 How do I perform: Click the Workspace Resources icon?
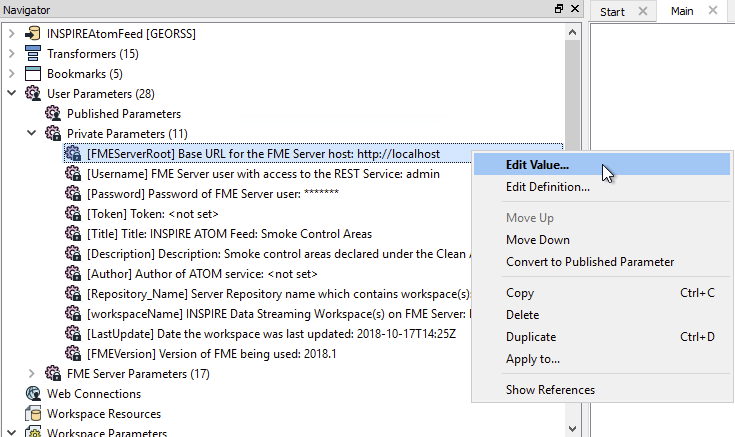click(x=32, y=414)
